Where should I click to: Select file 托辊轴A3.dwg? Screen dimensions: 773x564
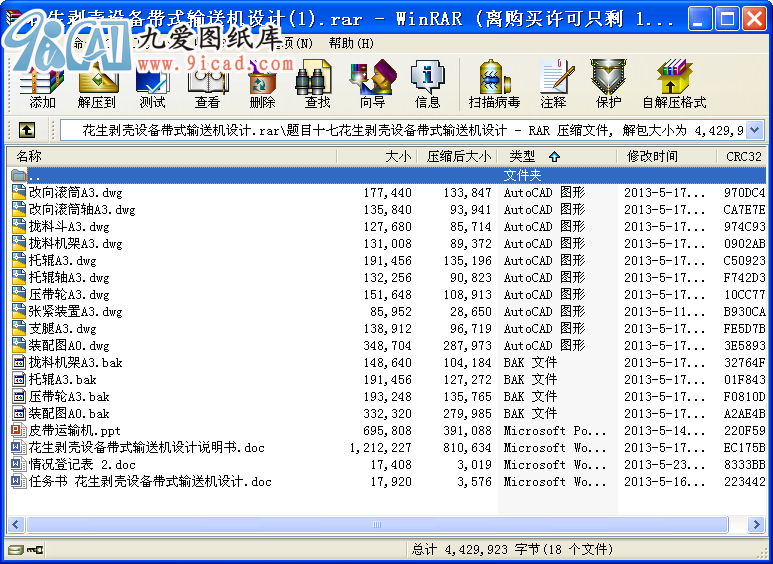coord(69,278)
